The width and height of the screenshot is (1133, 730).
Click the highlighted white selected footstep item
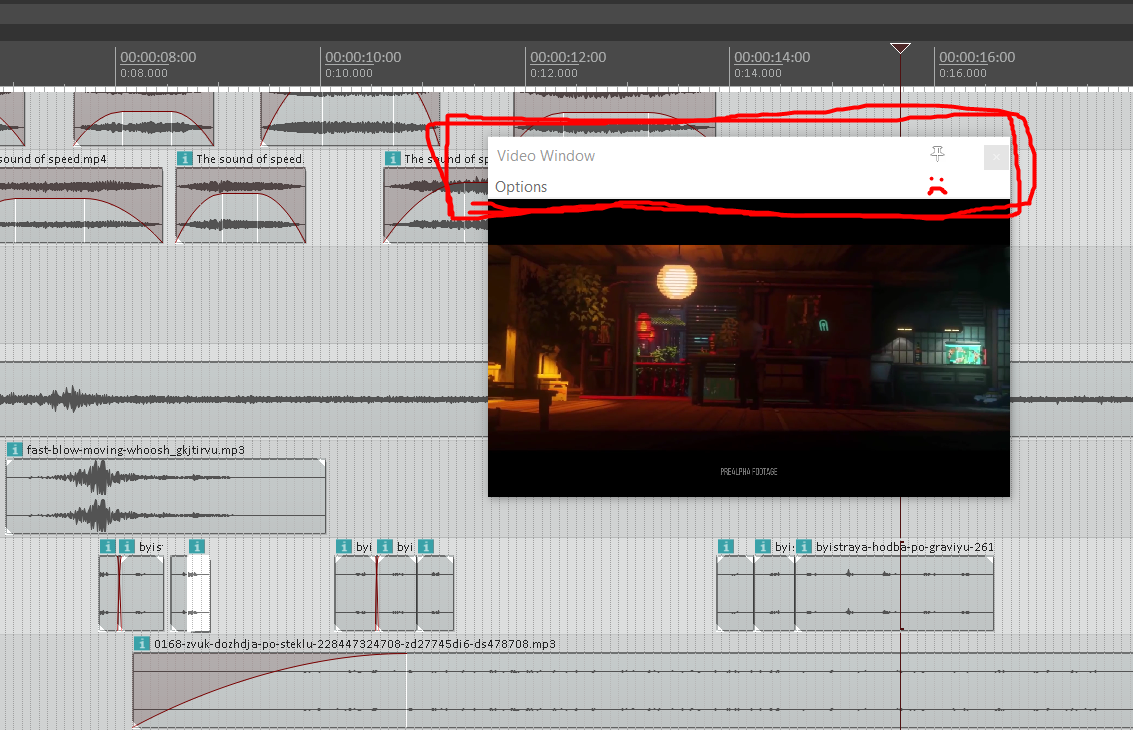[x=198, y=593]
